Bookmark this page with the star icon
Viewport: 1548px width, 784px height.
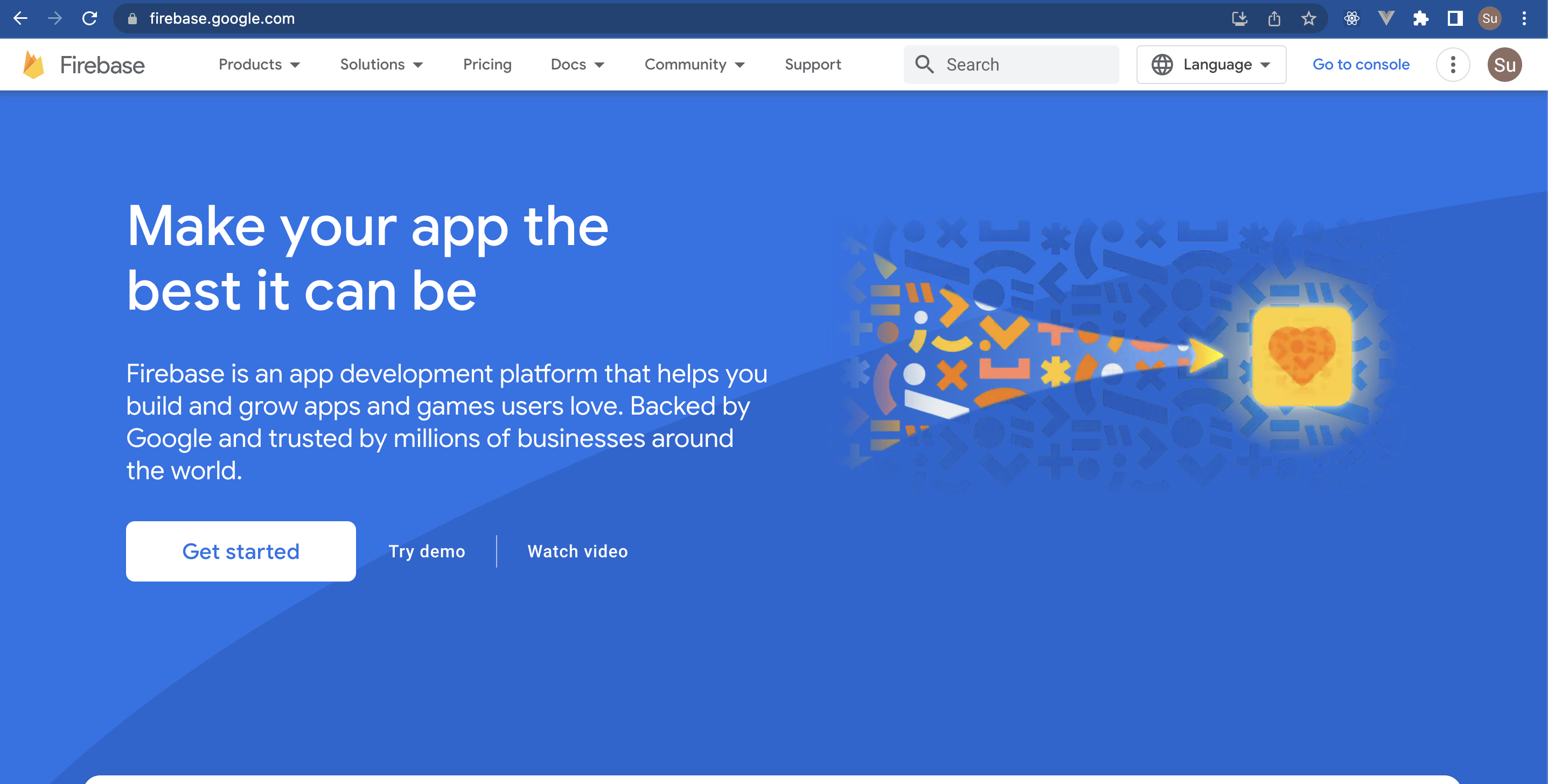pyautogui.click(x=1308, y=19)
